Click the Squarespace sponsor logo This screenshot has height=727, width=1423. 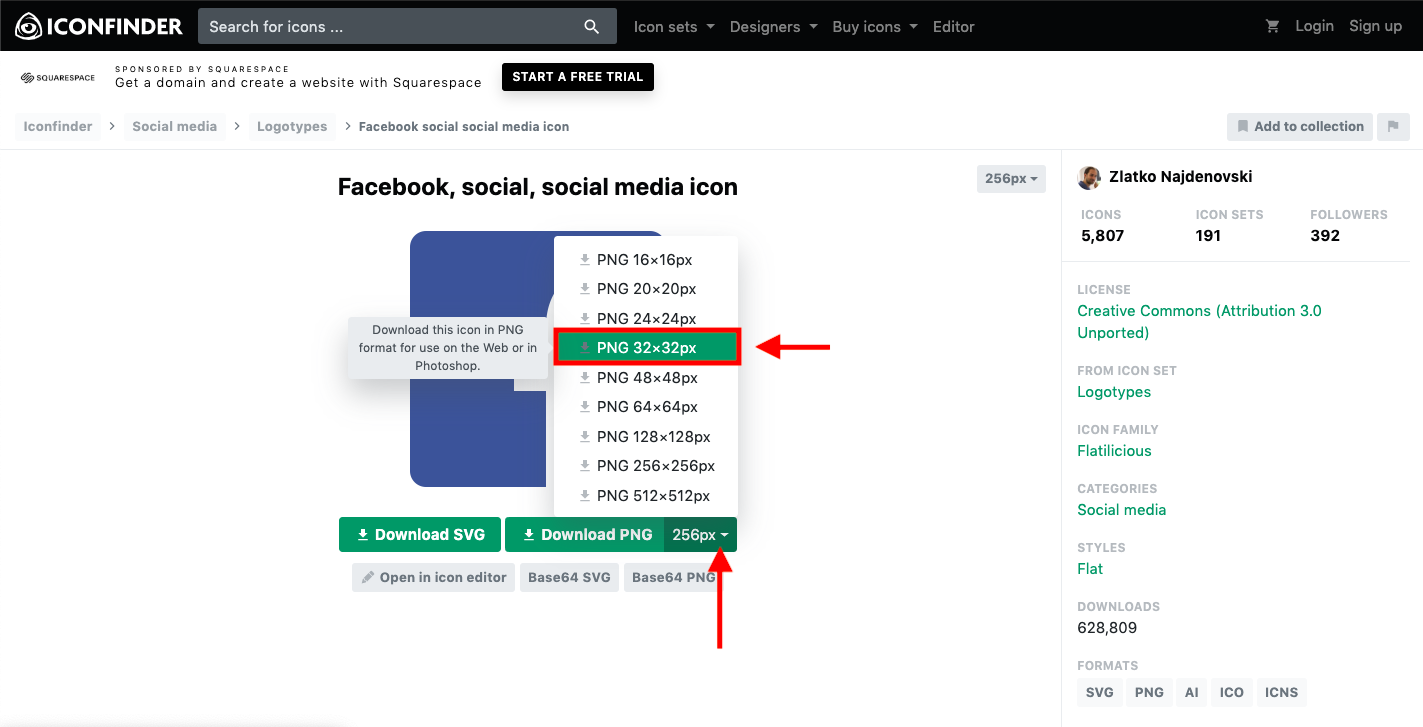point(57,75)
